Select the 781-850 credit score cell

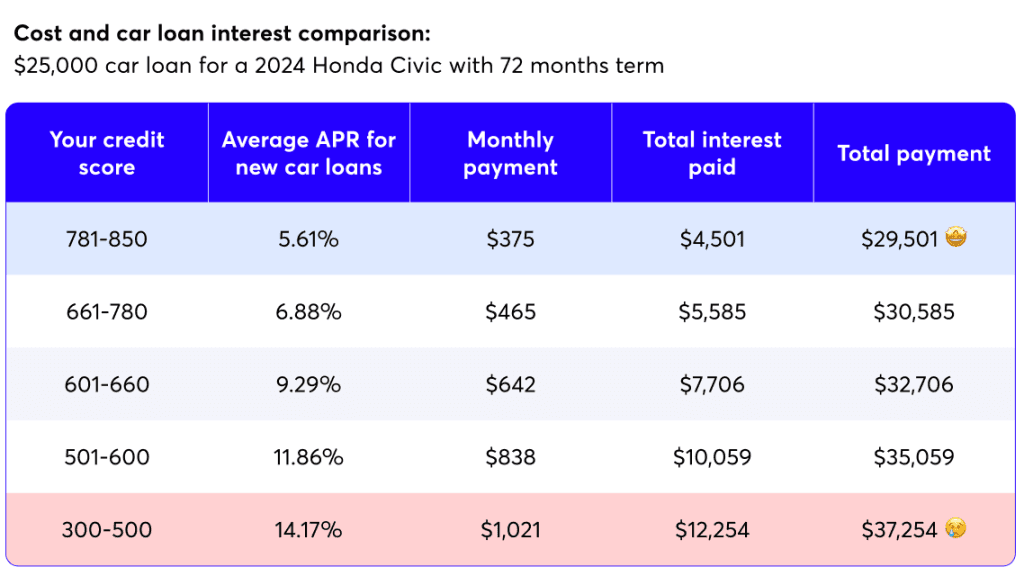107,240
